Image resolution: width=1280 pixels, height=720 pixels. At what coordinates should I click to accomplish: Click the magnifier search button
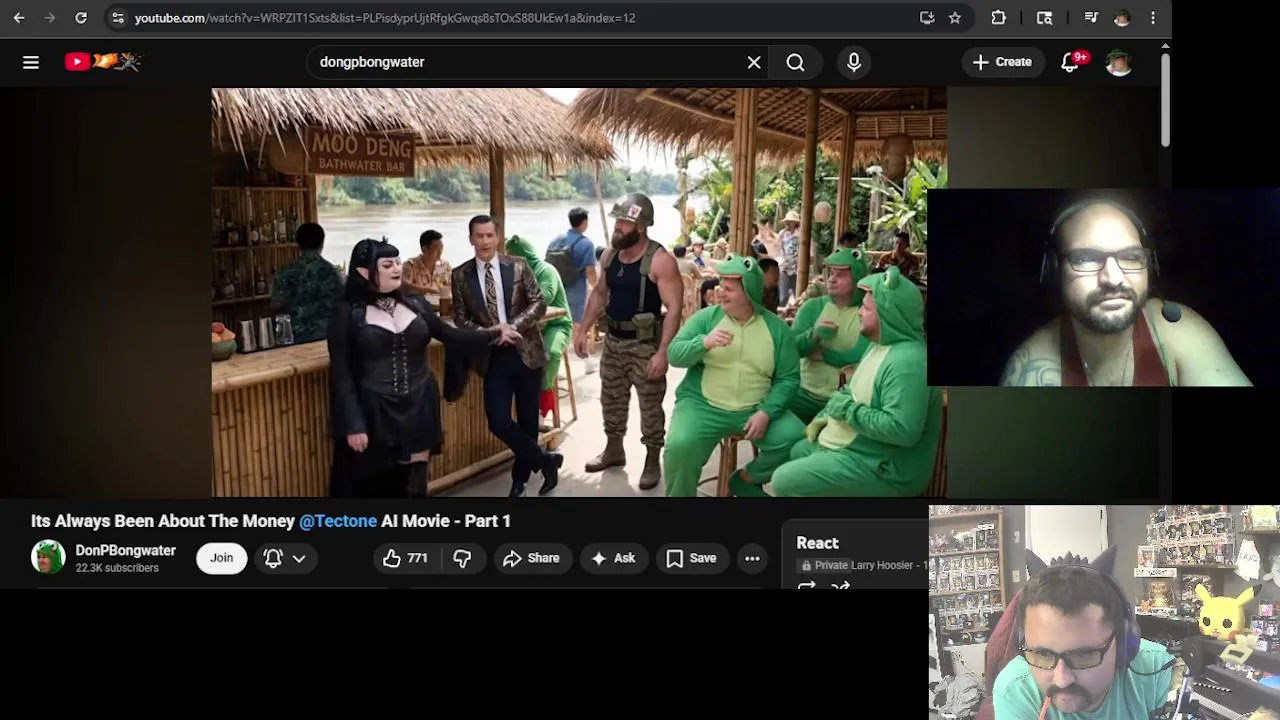795,62
